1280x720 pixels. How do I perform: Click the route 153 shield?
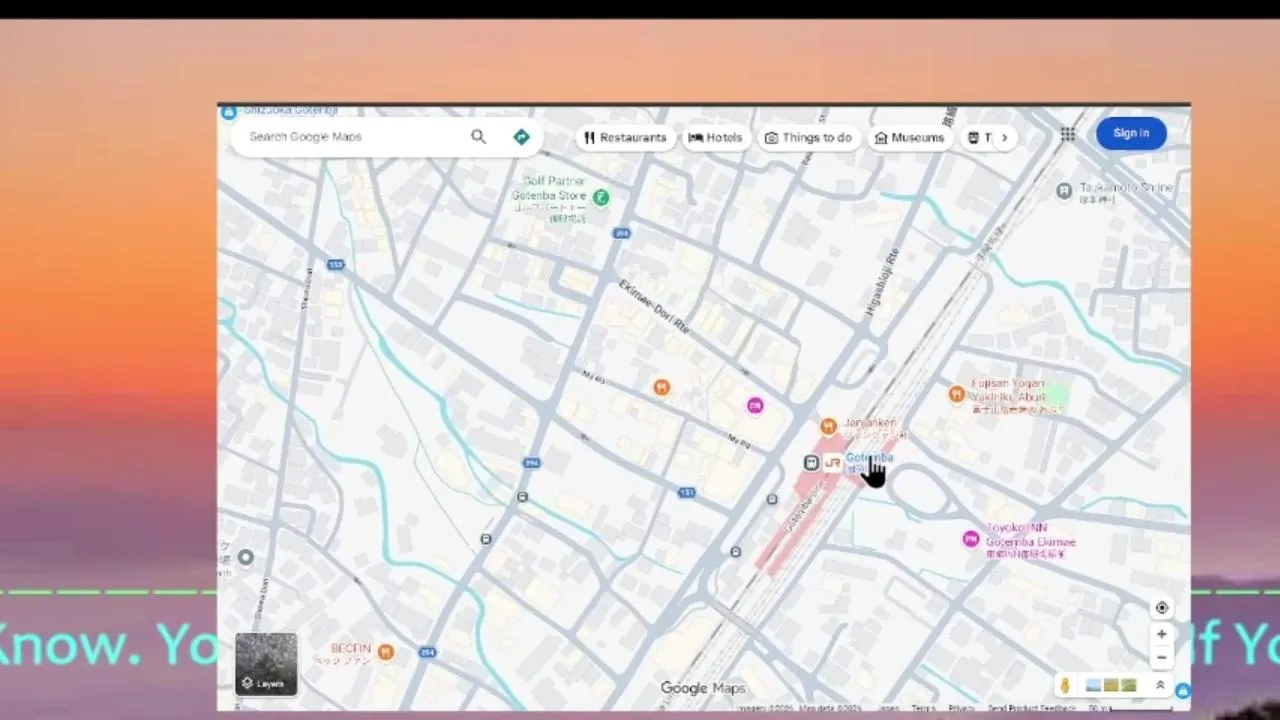(x=336, y=265)
